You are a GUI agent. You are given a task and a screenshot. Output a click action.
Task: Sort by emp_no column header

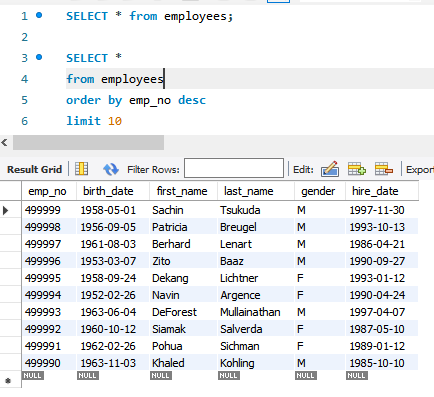tap(49, 191)
